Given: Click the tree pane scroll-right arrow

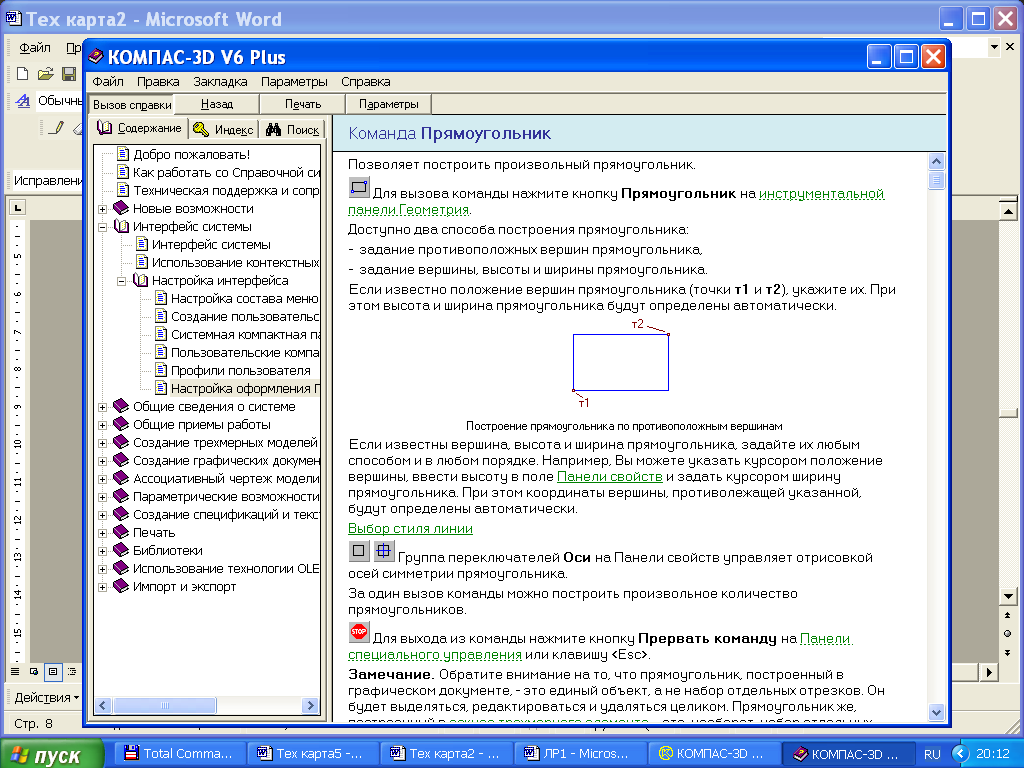Looking at the screenshot, I should [310, 705].
